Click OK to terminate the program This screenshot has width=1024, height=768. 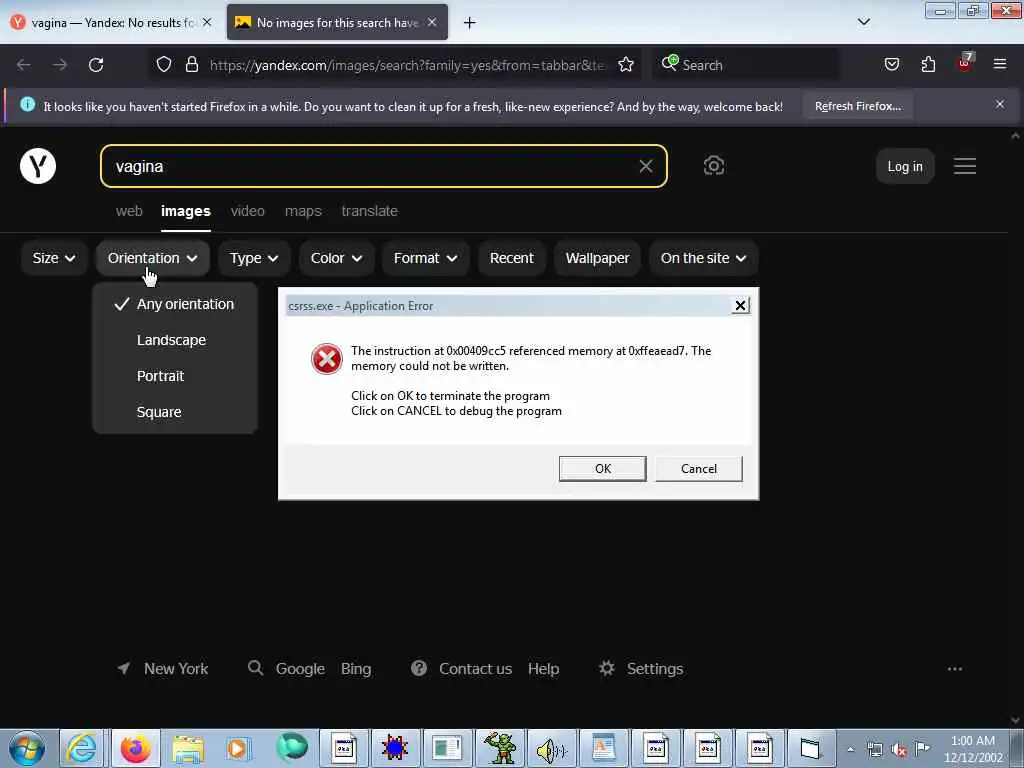click(x=603, y=468)
